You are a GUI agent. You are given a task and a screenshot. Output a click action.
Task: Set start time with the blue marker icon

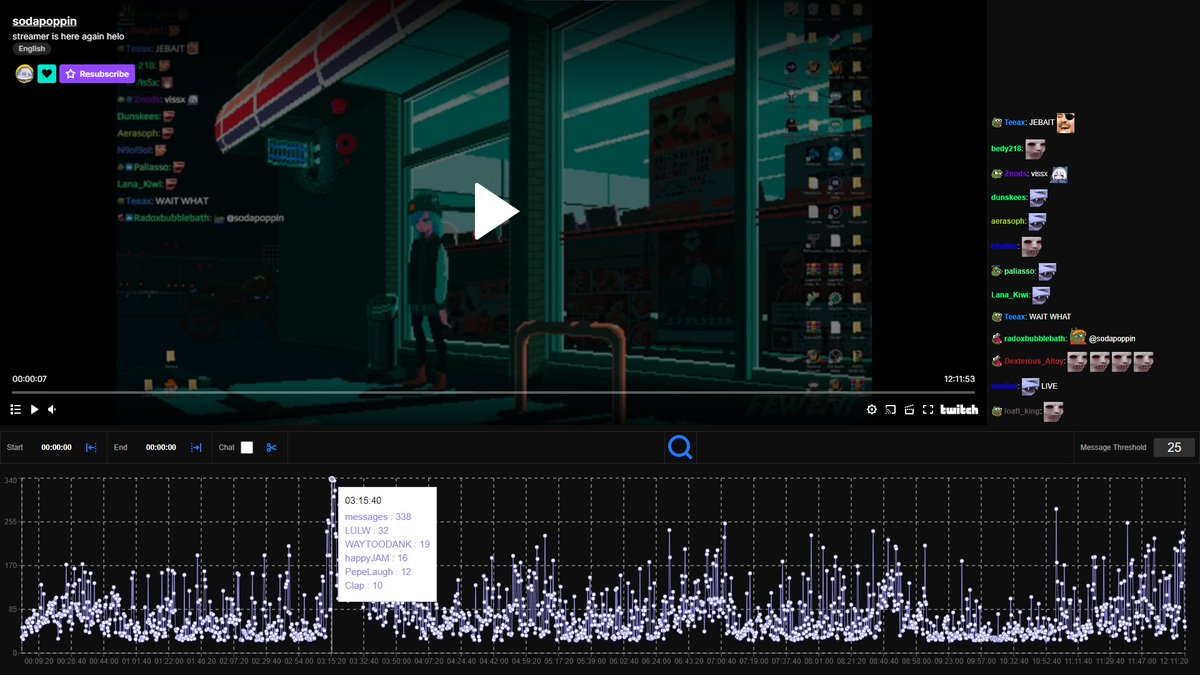(91, 447)
